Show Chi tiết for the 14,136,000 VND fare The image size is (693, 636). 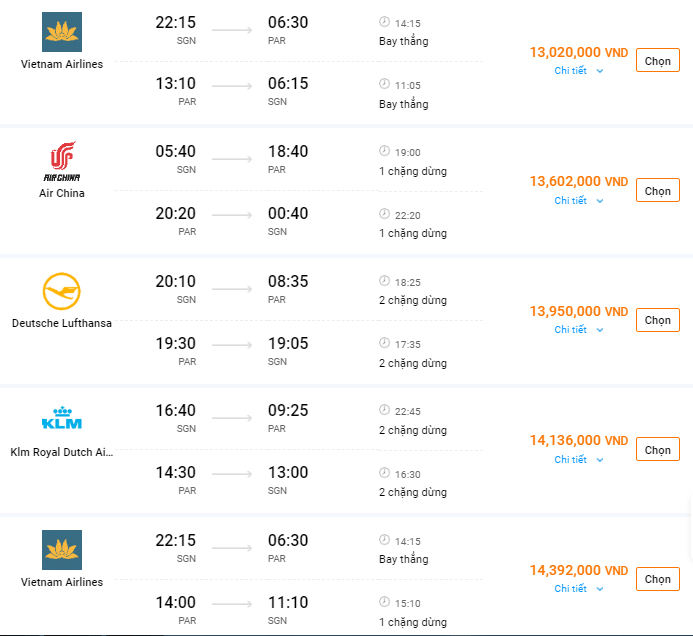pos(579,460)
